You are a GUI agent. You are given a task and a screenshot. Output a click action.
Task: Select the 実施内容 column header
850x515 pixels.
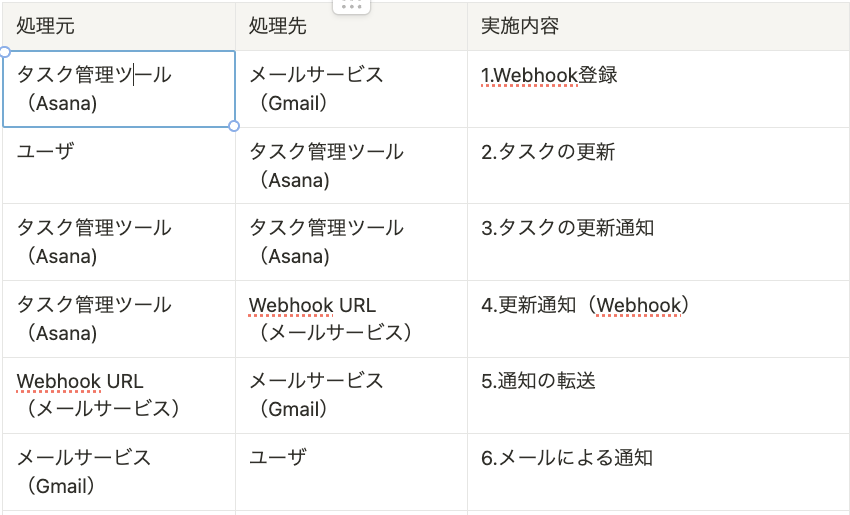pyautogui.click(x=659, y=27)
